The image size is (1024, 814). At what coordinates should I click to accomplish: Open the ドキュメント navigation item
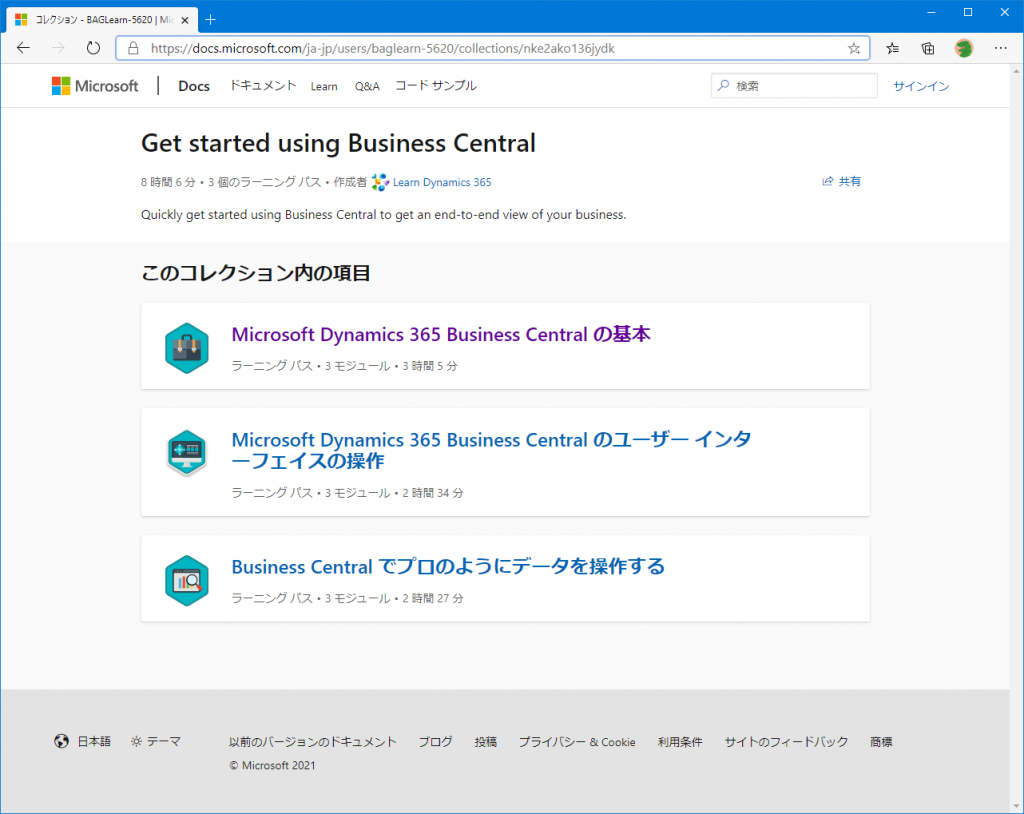(x=263, y=86)
